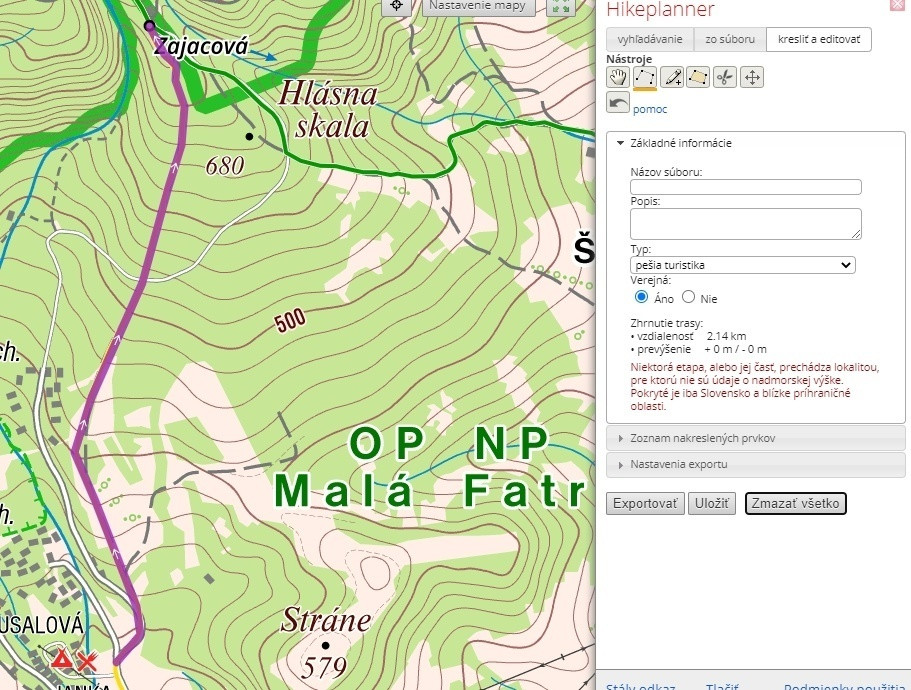Pick the move arrows tool

click(752, 77)
